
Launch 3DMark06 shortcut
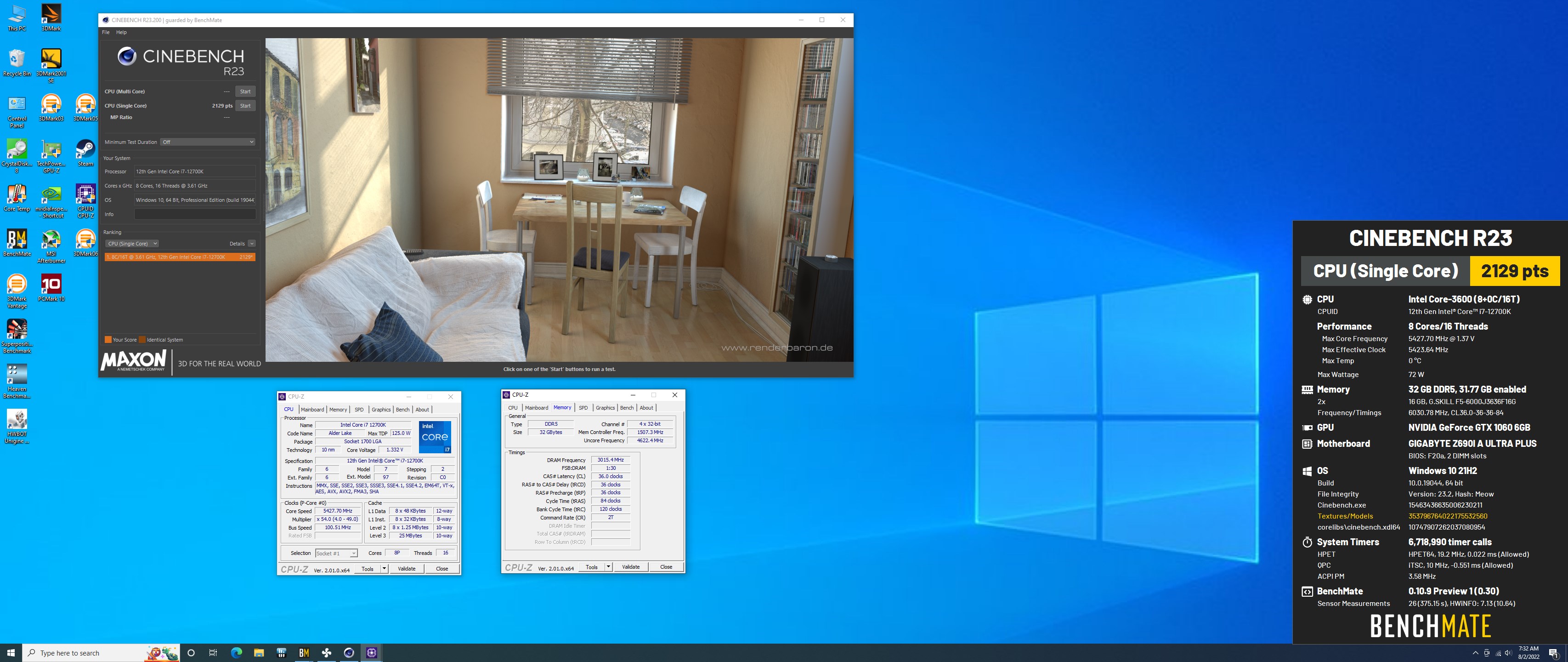pyautogui.click(x=85, y=243)
